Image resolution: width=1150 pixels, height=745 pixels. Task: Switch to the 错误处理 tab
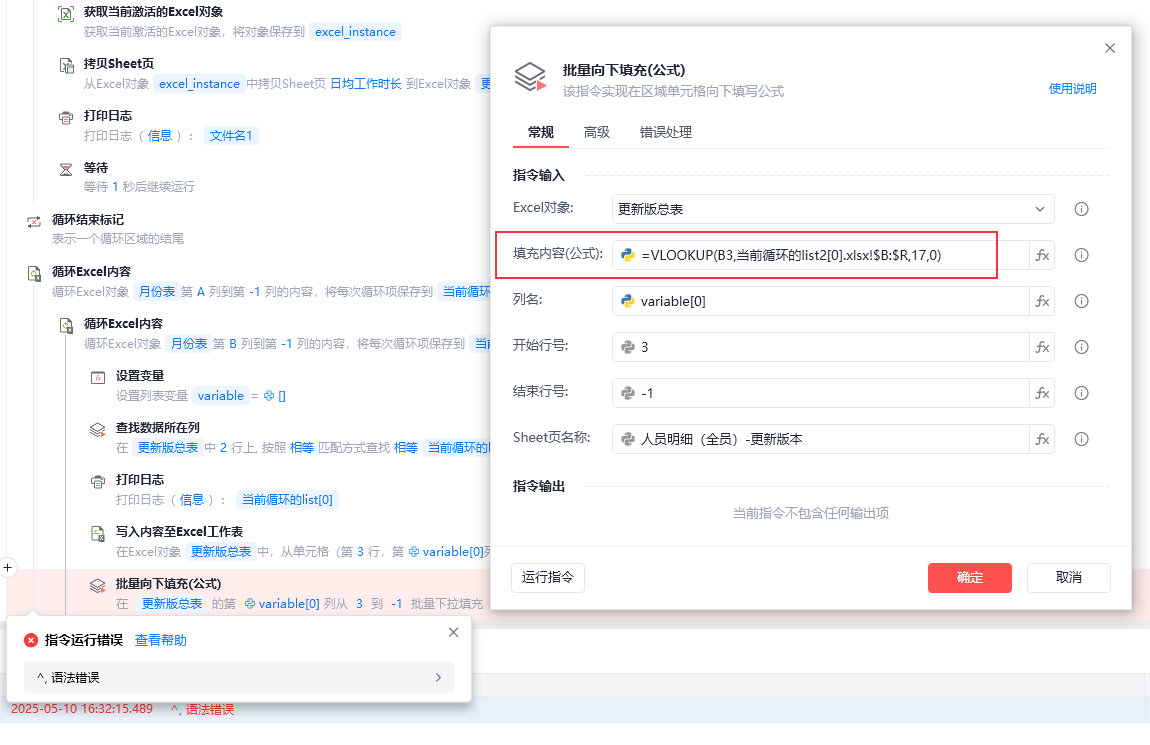click(x=665, y=132)
